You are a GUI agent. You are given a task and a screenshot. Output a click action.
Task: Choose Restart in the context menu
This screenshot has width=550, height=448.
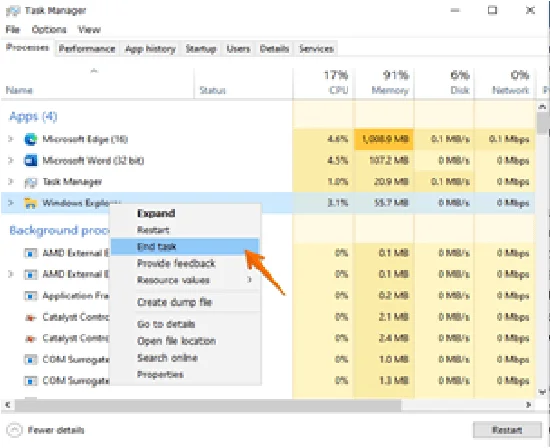point(186,230)
